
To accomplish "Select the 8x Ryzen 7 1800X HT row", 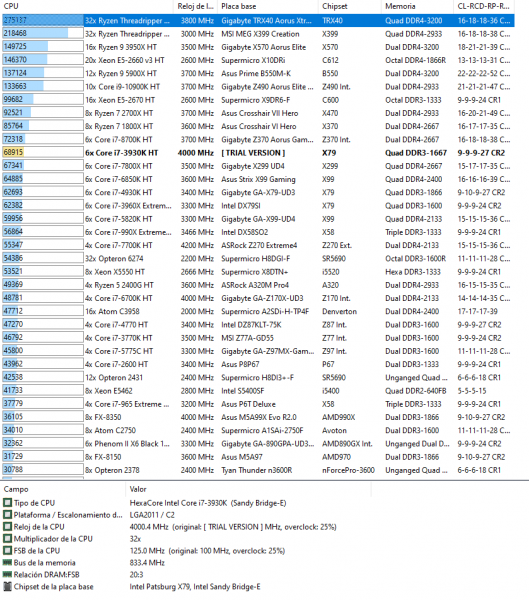I will [x=258, y=126].
